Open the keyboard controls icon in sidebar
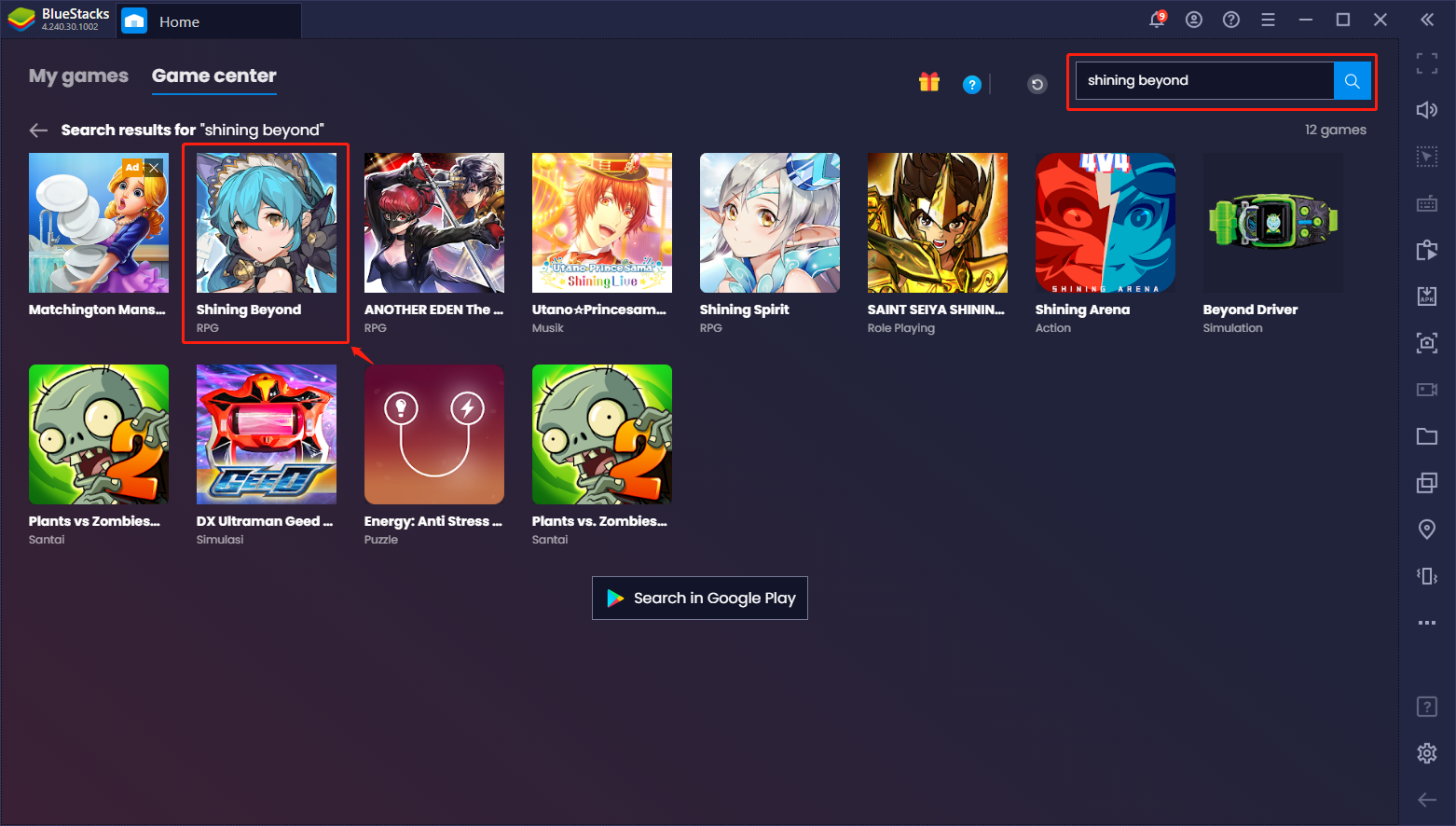 pyautogui.click(x=1427, y=203)
